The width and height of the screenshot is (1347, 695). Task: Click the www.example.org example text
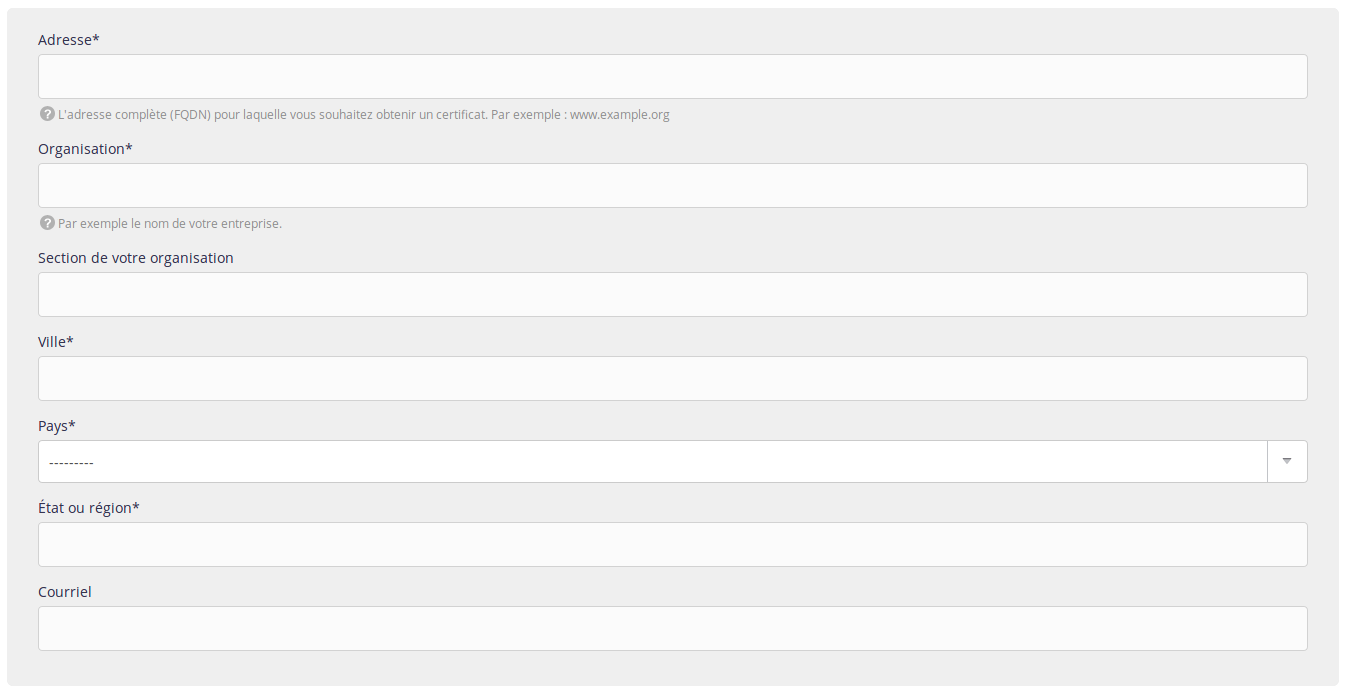(x=620, y=115)
